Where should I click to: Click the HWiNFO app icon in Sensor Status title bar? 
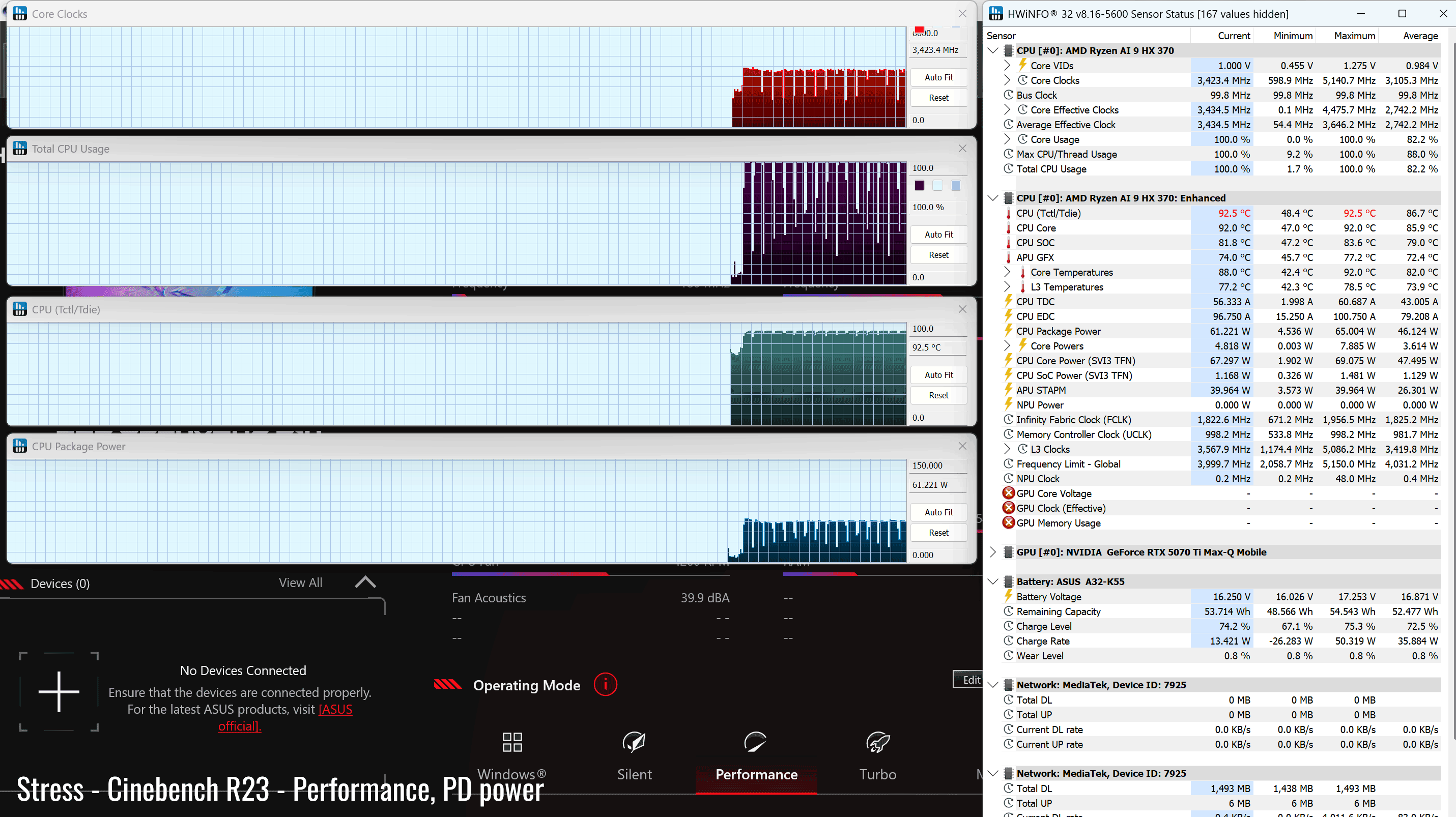(x=996, y=14)
